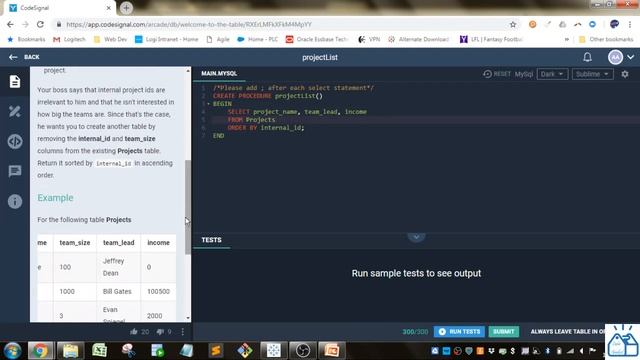The height and width of the screenshot is (360, 640).
Task: Open the VPN bookmark
Action: [369, 39]
